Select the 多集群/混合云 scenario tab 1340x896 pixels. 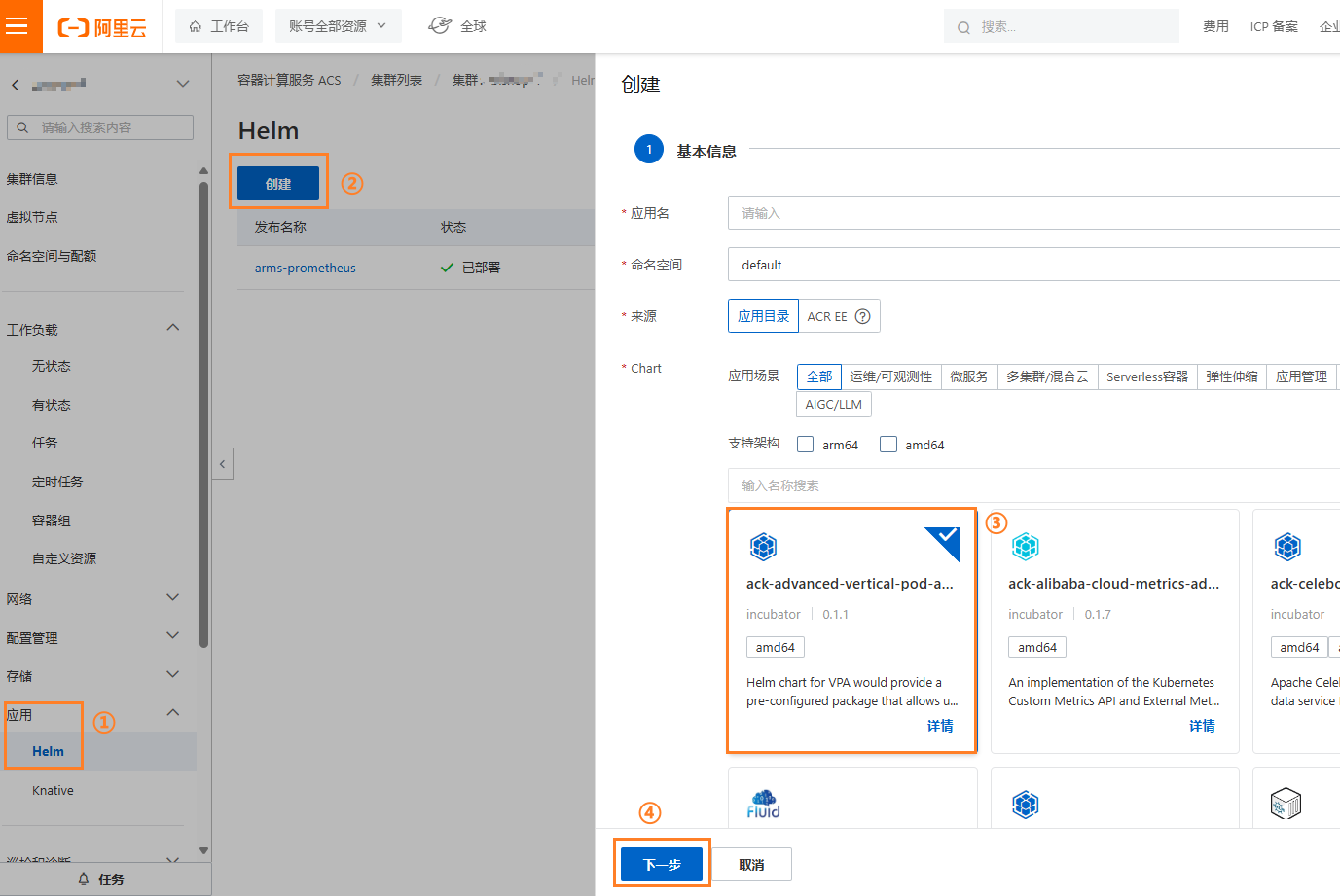(x=1047, y=376)
